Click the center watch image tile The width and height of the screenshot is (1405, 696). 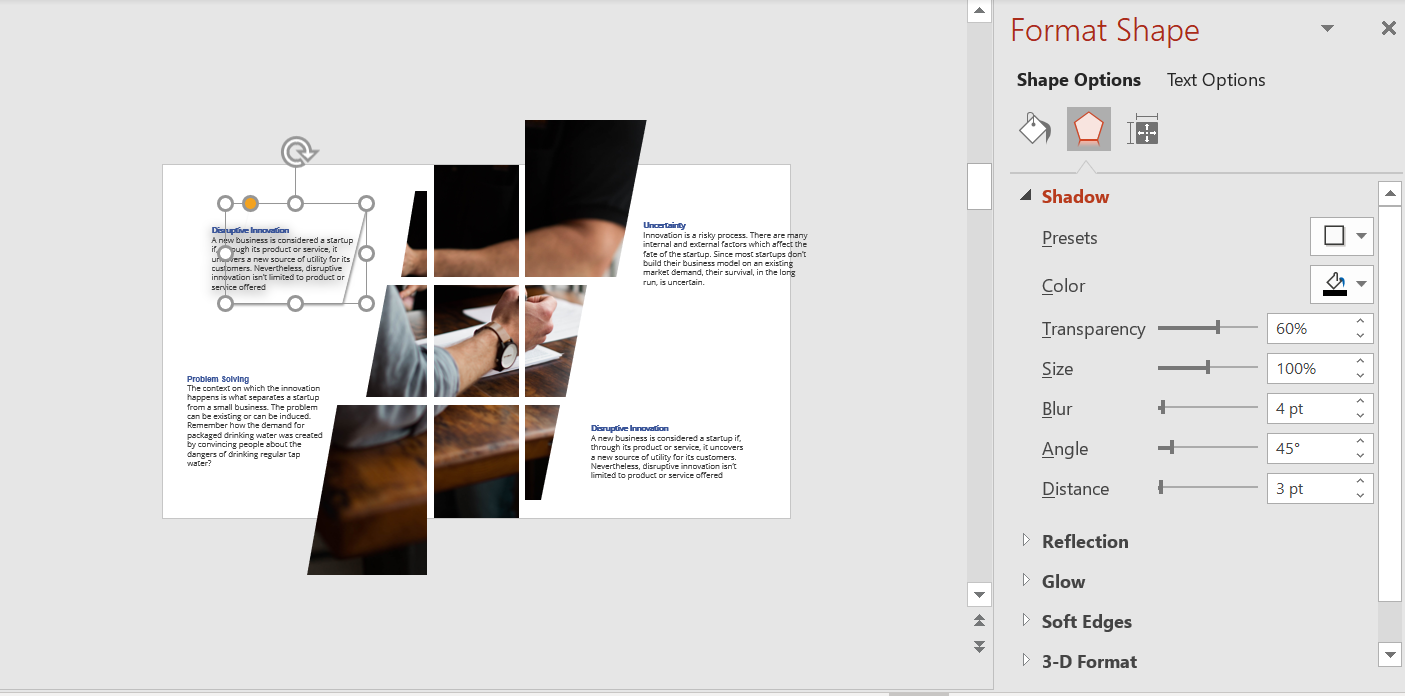coord(476,340)
